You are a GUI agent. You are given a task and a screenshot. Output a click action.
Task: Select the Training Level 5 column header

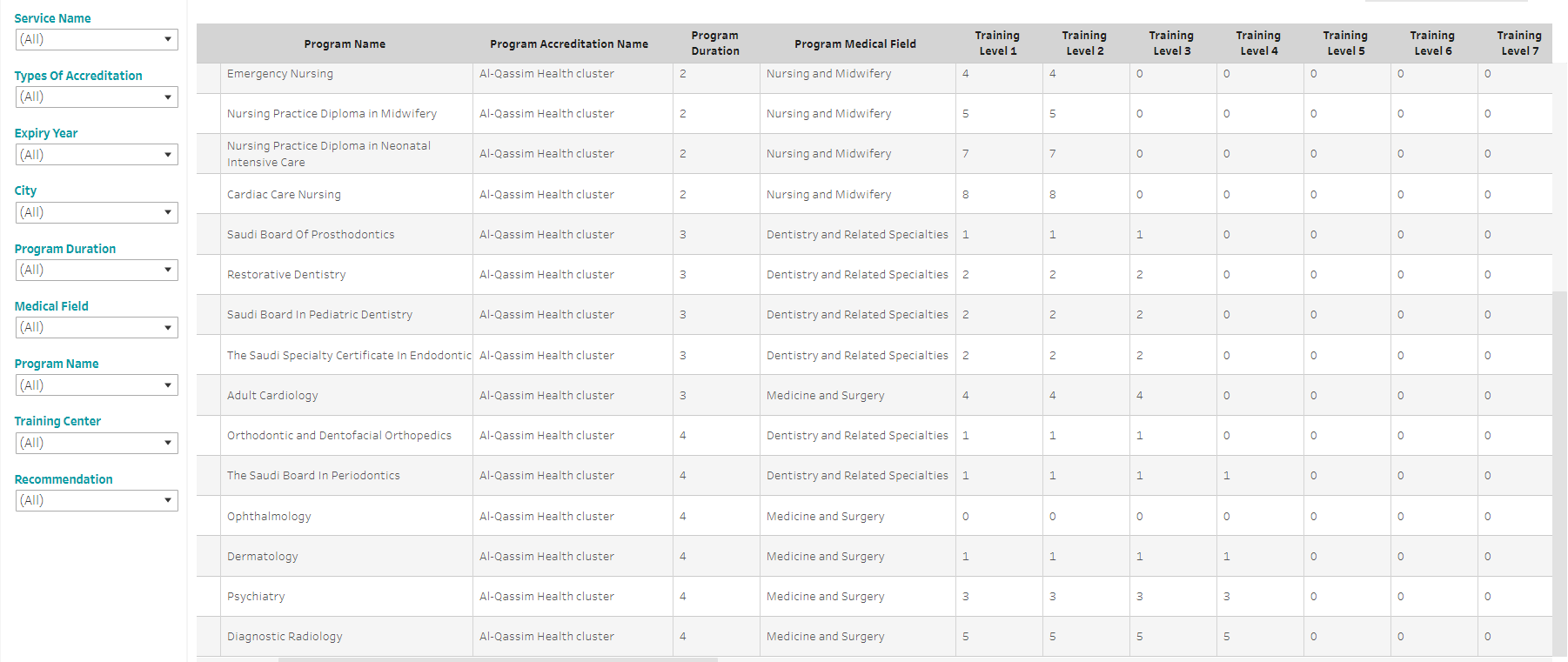click(x=1345, y=43)
